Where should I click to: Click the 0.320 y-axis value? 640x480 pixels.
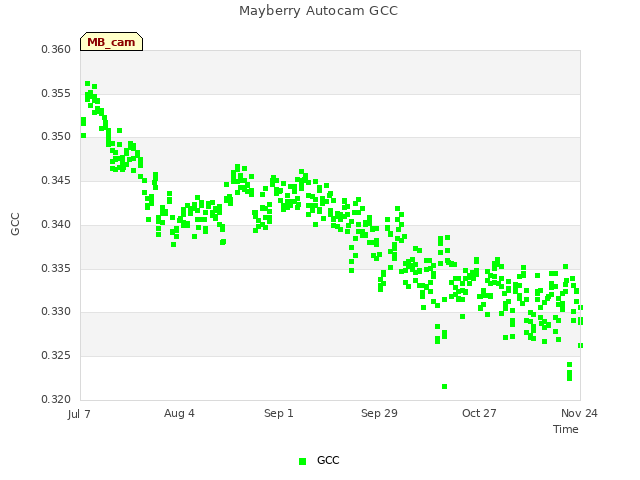(x=56, y=399)
